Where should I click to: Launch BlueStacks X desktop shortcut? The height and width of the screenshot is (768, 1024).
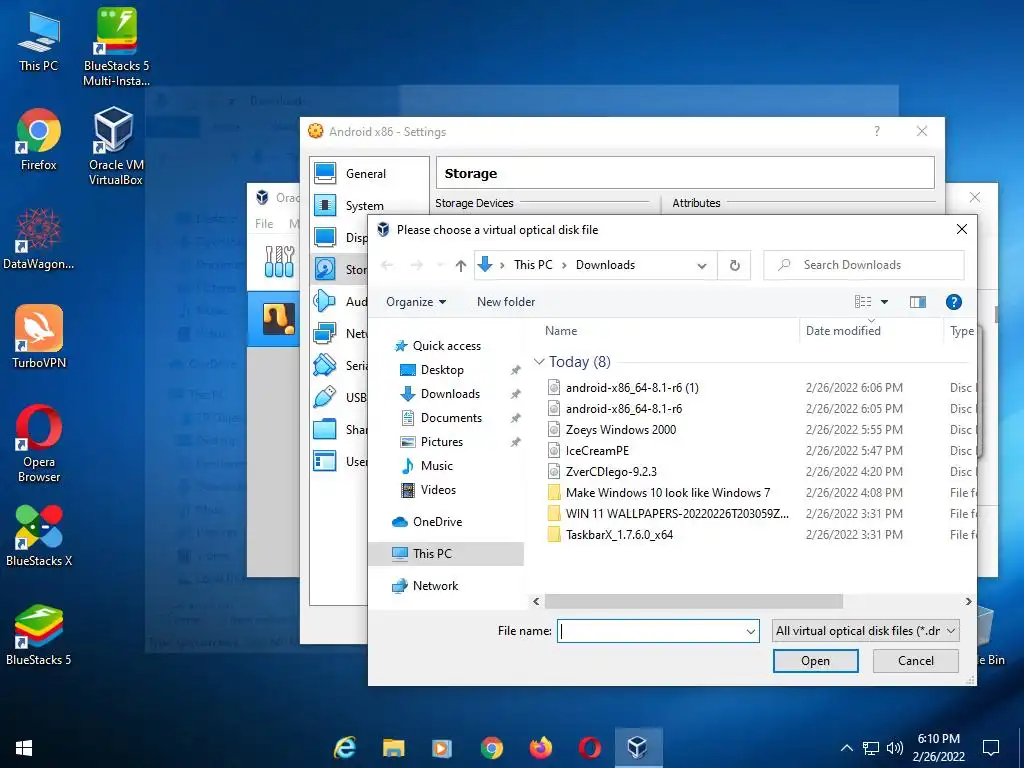(39, 535)
